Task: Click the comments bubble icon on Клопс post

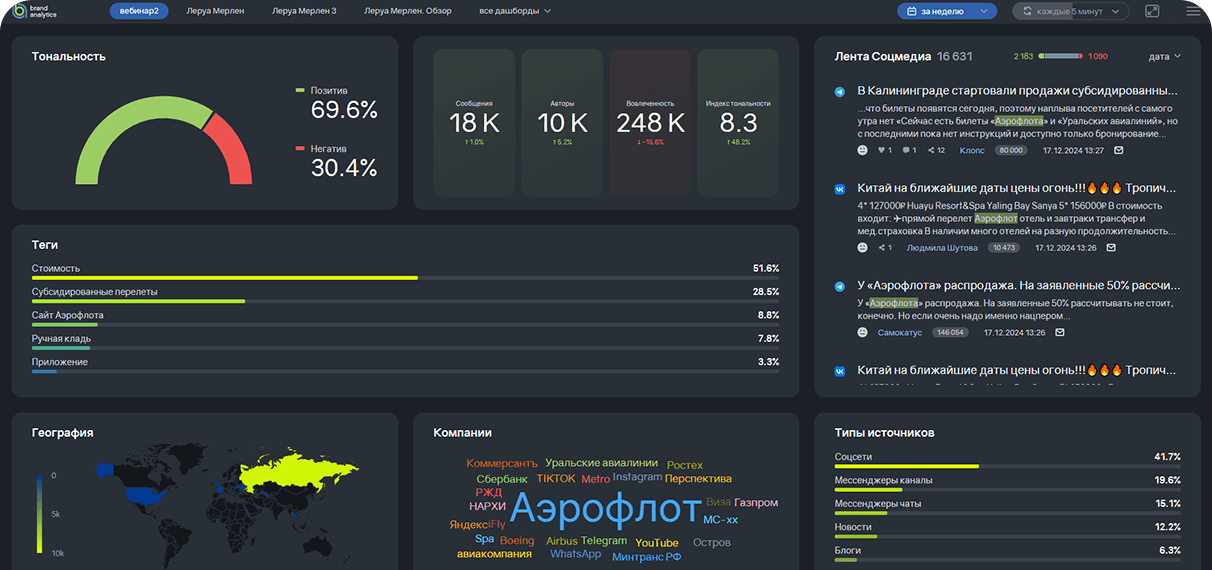Action: tap(905, 150)
